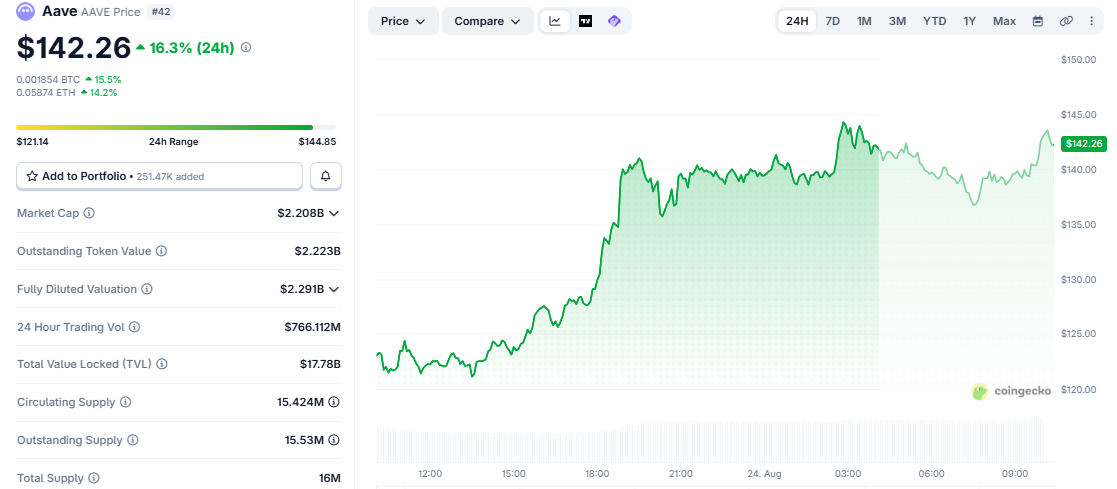
Task: Click info icon beside Circulating Supply label
Action: [125, 402]
